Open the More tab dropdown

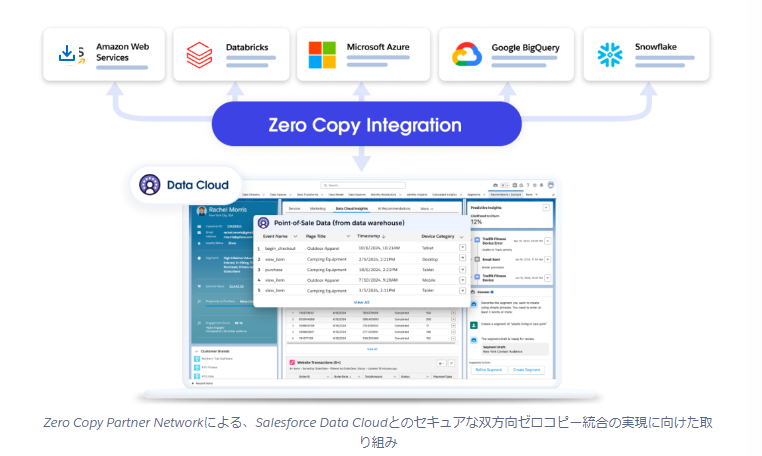(427, 209)
